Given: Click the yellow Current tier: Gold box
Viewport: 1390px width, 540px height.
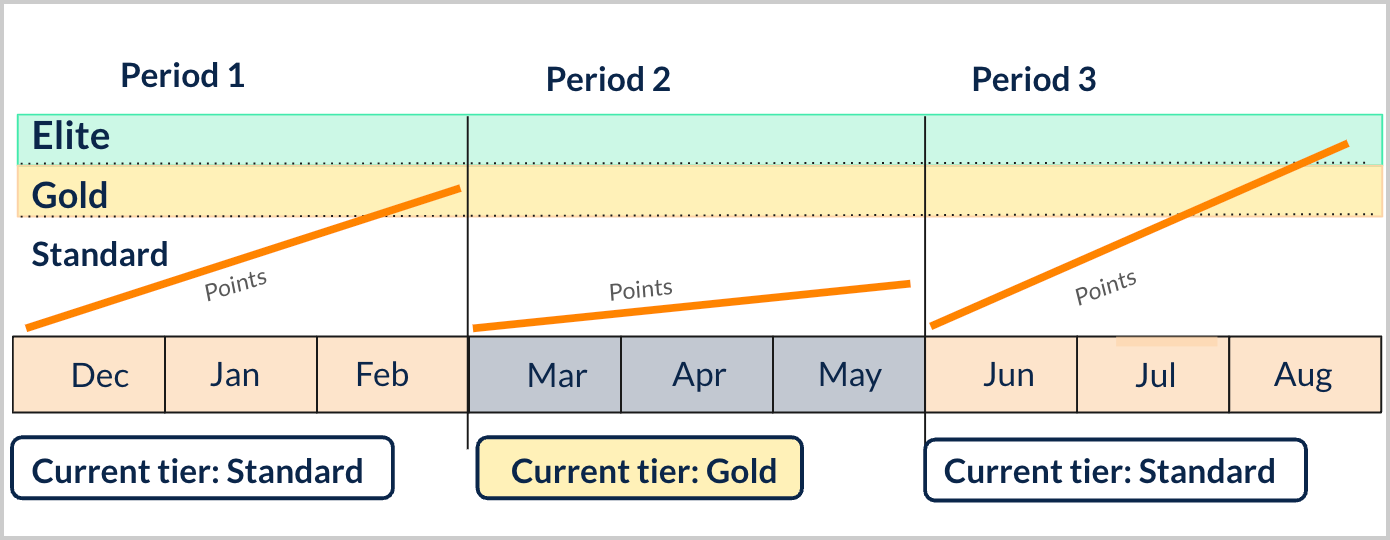Looking at the screenshot, I should click(x=640, y=470).
